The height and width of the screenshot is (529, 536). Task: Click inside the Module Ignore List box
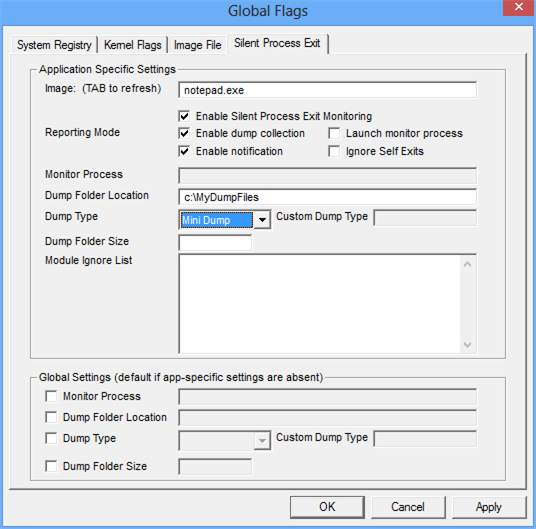319,304
